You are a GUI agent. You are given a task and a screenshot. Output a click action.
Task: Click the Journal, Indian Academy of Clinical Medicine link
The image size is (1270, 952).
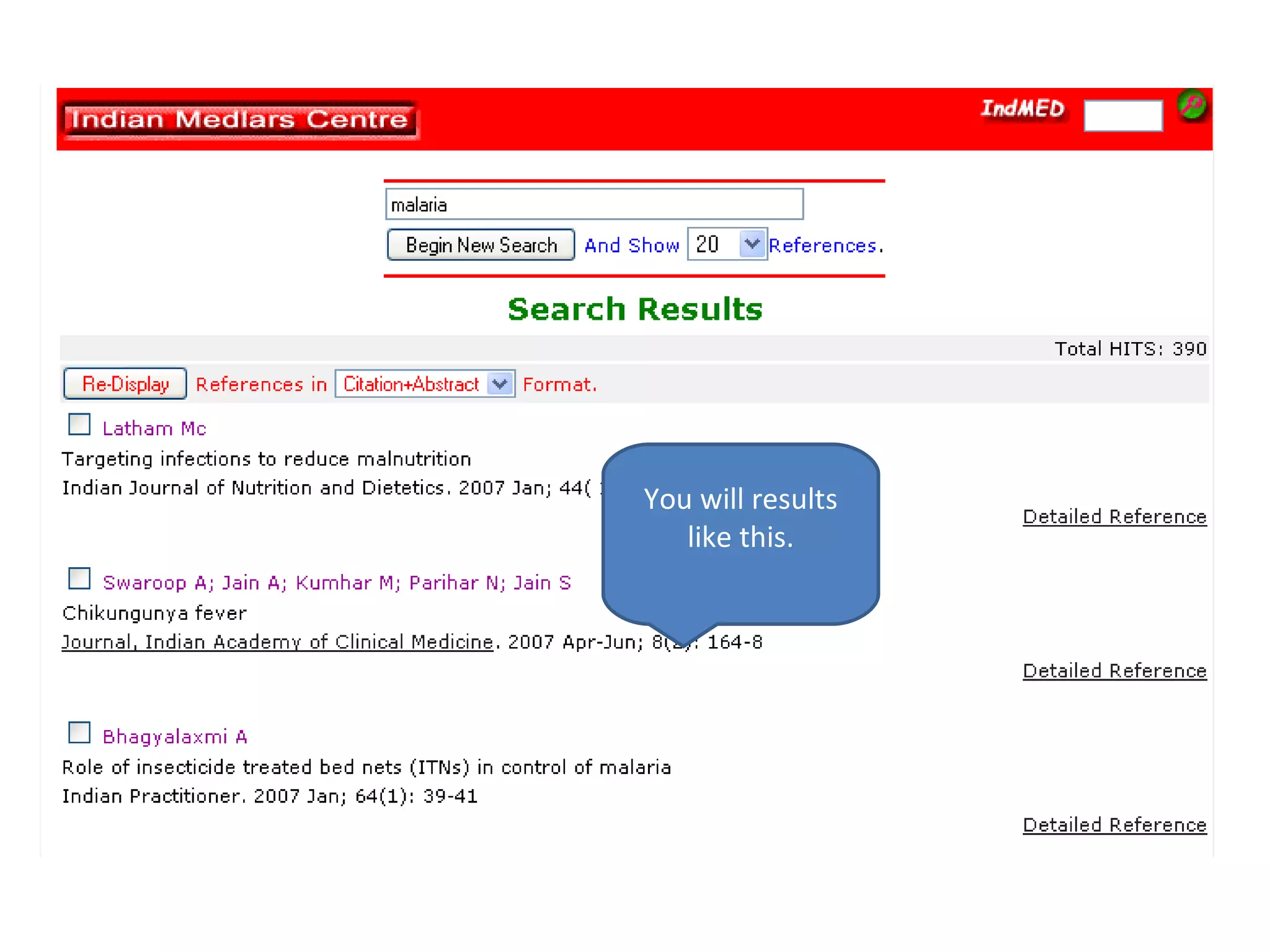click(277, 643)
